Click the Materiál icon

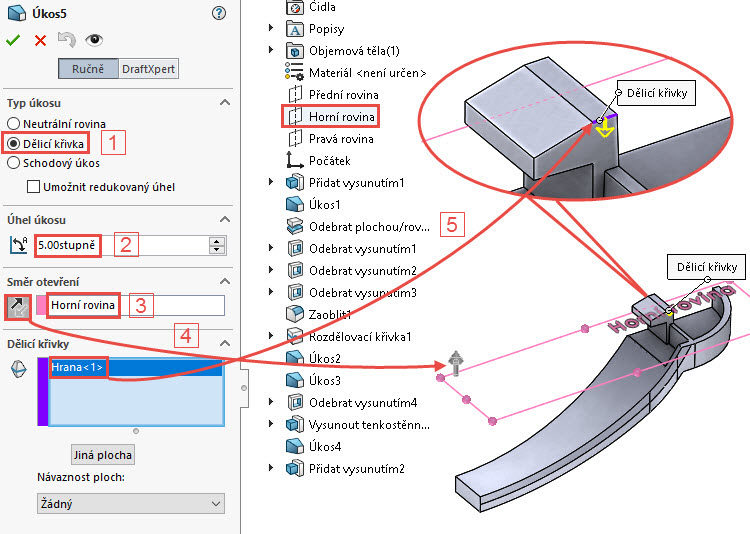(294, 71)
